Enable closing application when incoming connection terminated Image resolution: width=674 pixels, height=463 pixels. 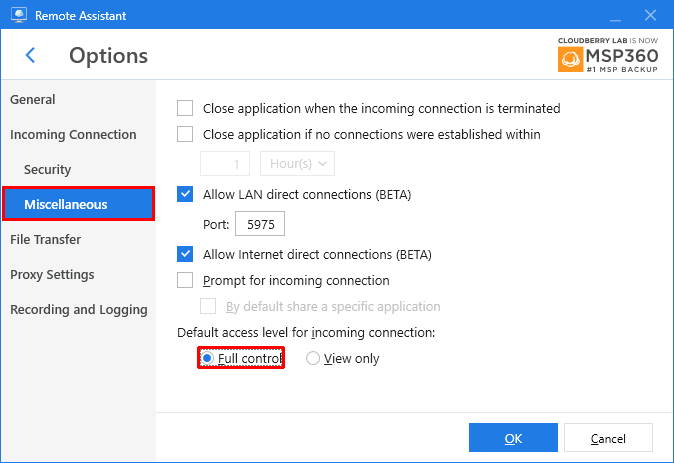coord(185,108)
